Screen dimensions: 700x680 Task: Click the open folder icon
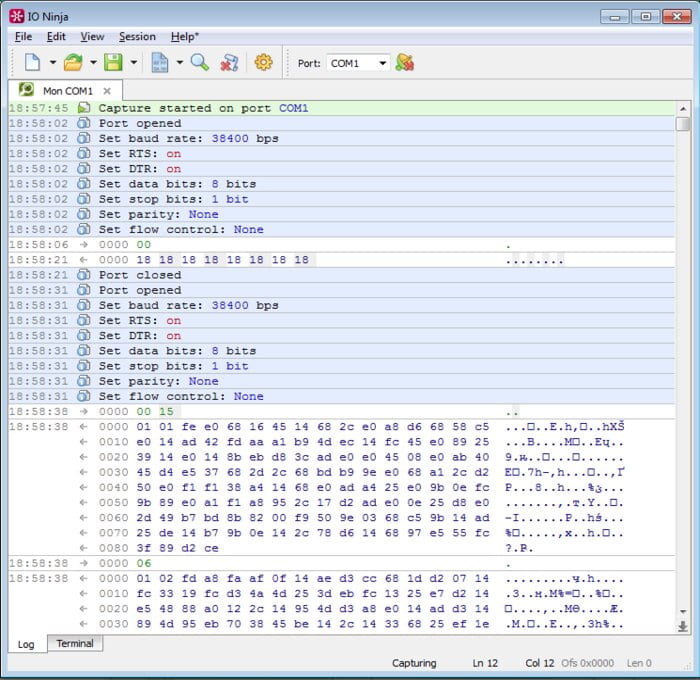pyautogui.click(x=73, y=63)
